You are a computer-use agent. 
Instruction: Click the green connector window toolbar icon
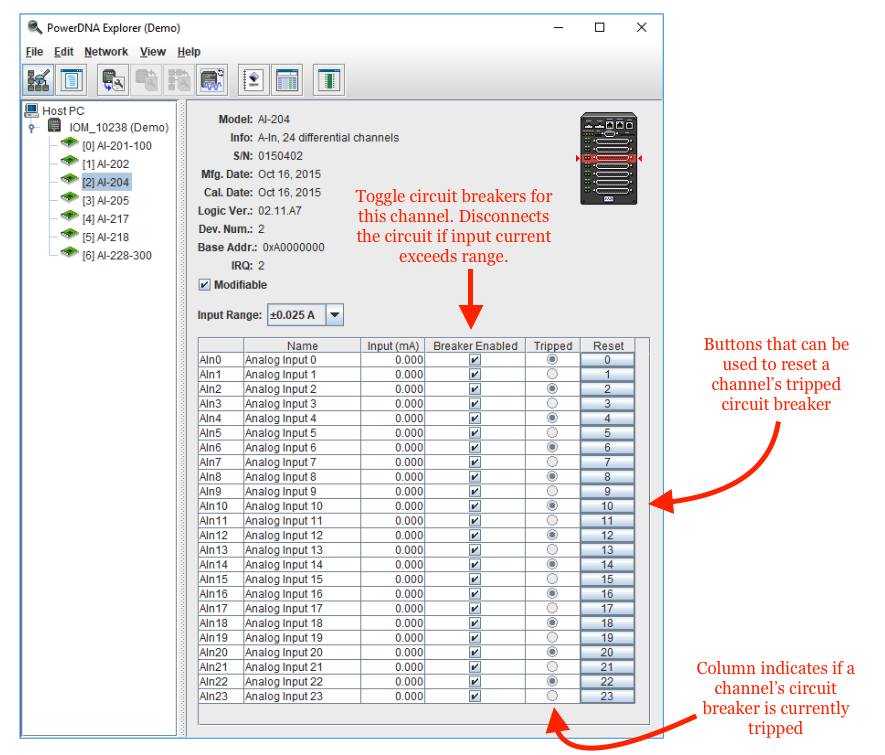click(329, 80)
